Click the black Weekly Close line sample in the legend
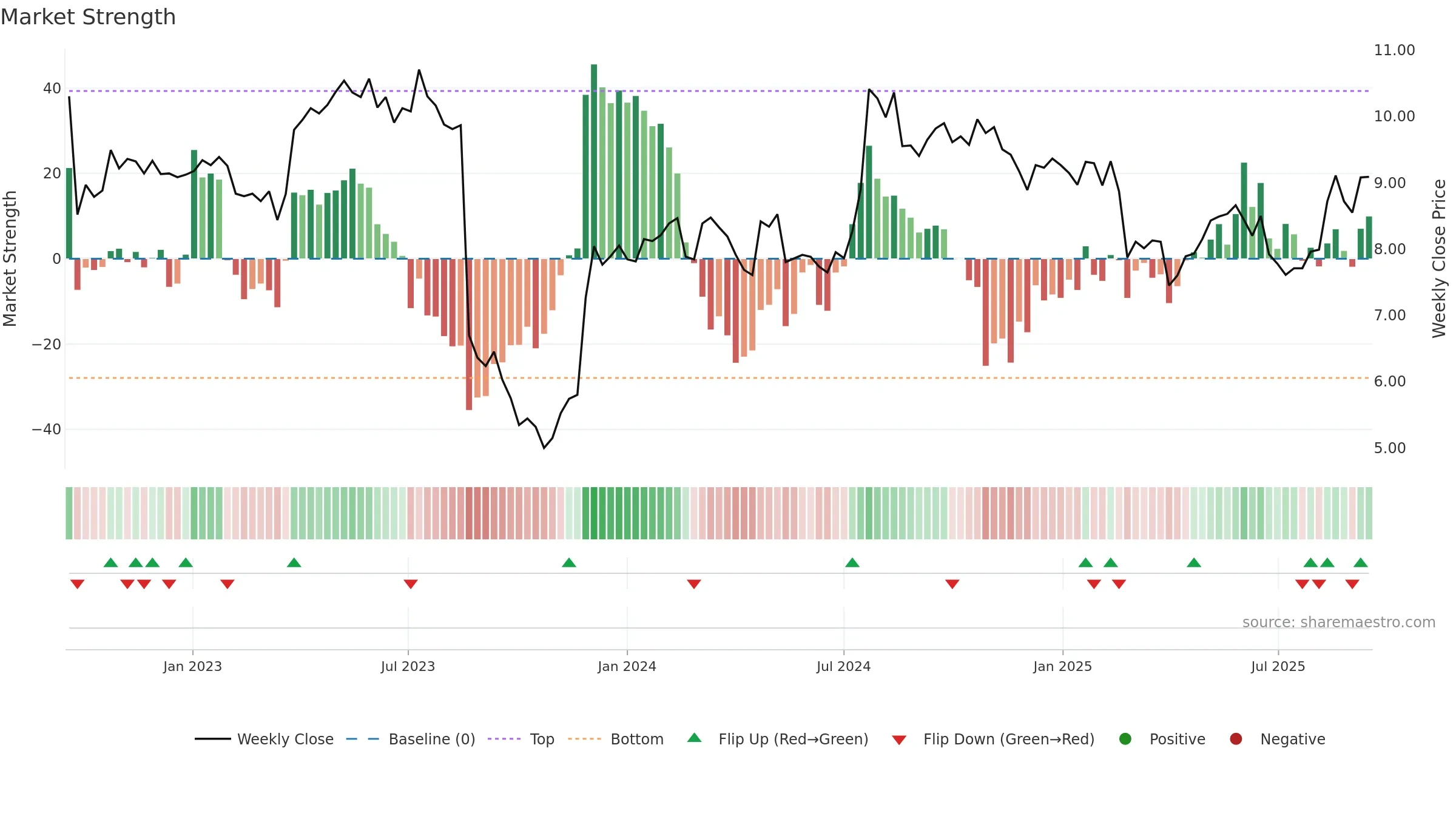This screenshot has height=819, width=1456. [x=213, y=739]
